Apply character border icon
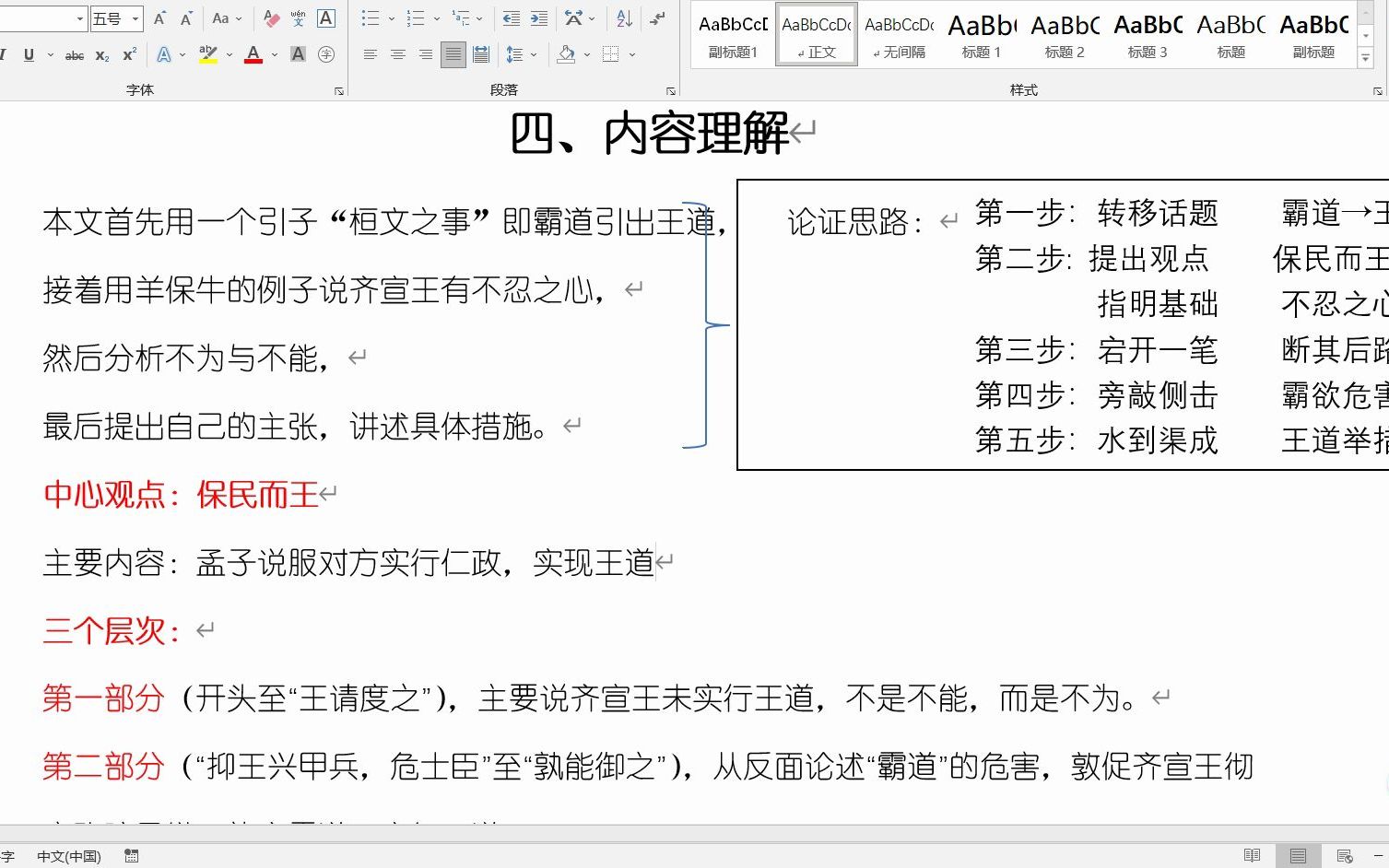The image size is (1389, 868). [325, 18]
